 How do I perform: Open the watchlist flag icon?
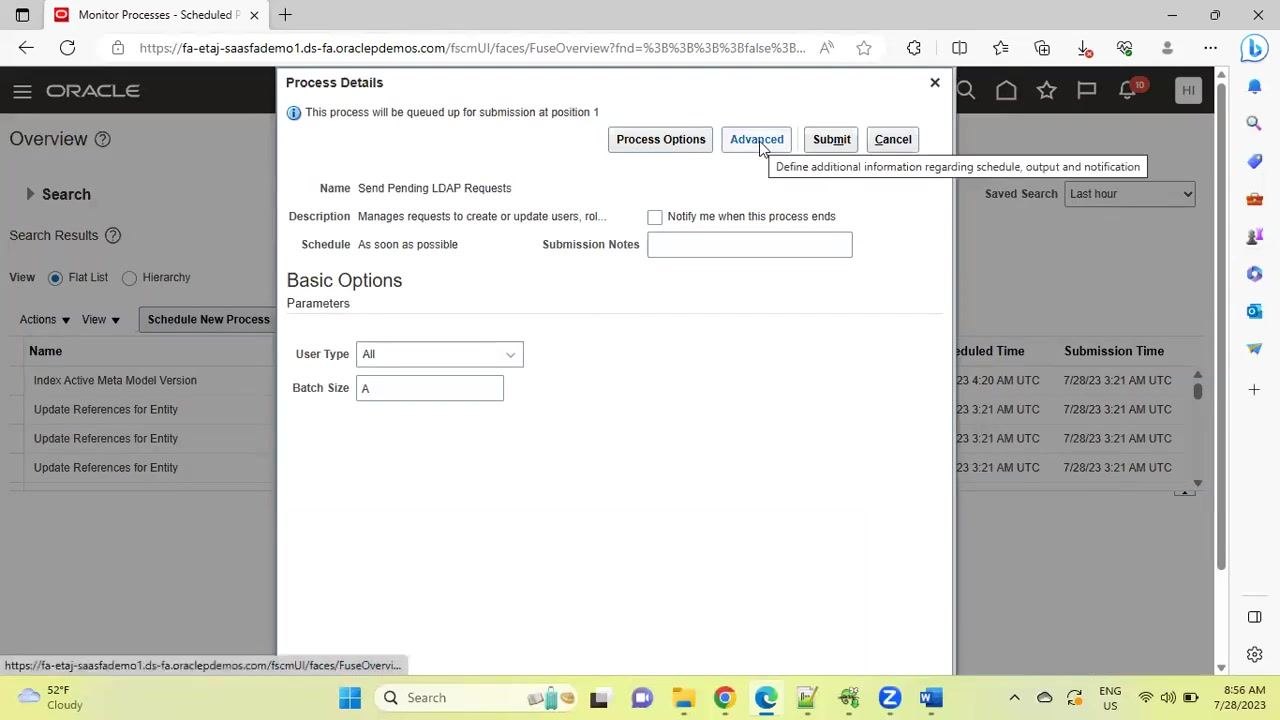(x=1086, y=91)
